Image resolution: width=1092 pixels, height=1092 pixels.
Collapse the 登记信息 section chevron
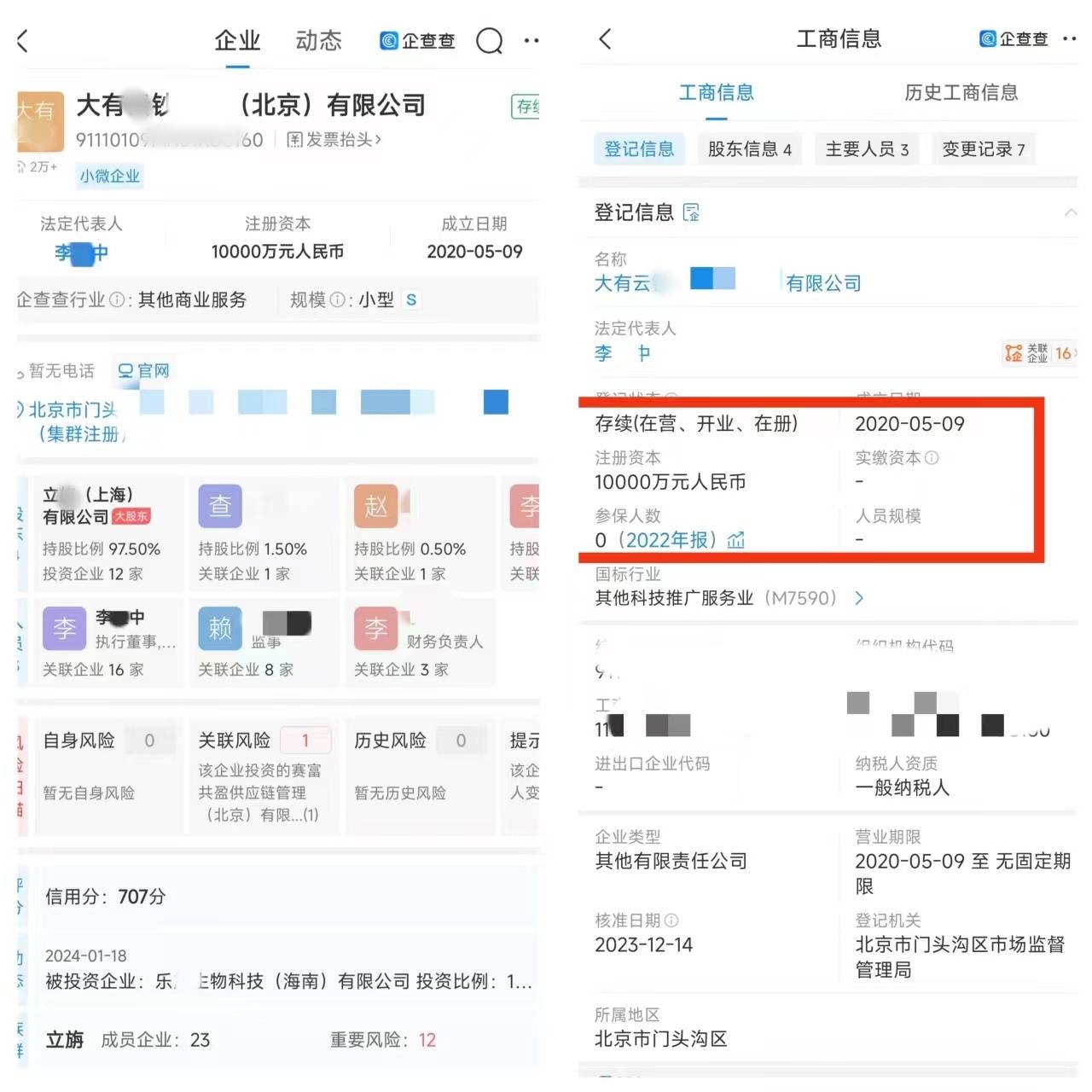(x=1070, y=212)
